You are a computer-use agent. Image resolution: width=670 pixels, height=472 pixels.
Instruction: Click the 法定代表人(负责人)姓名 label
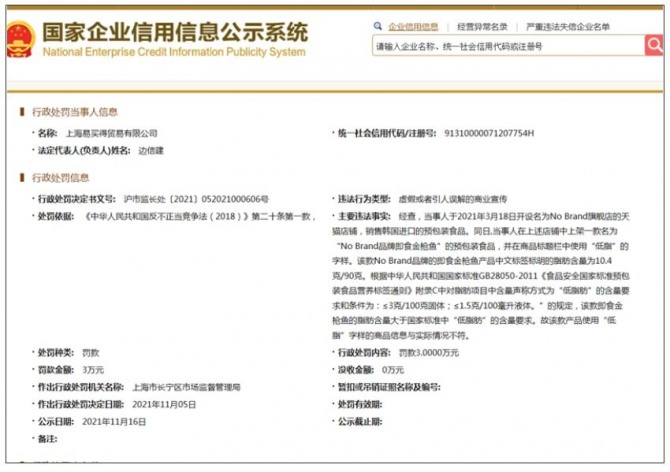point(84,150)
